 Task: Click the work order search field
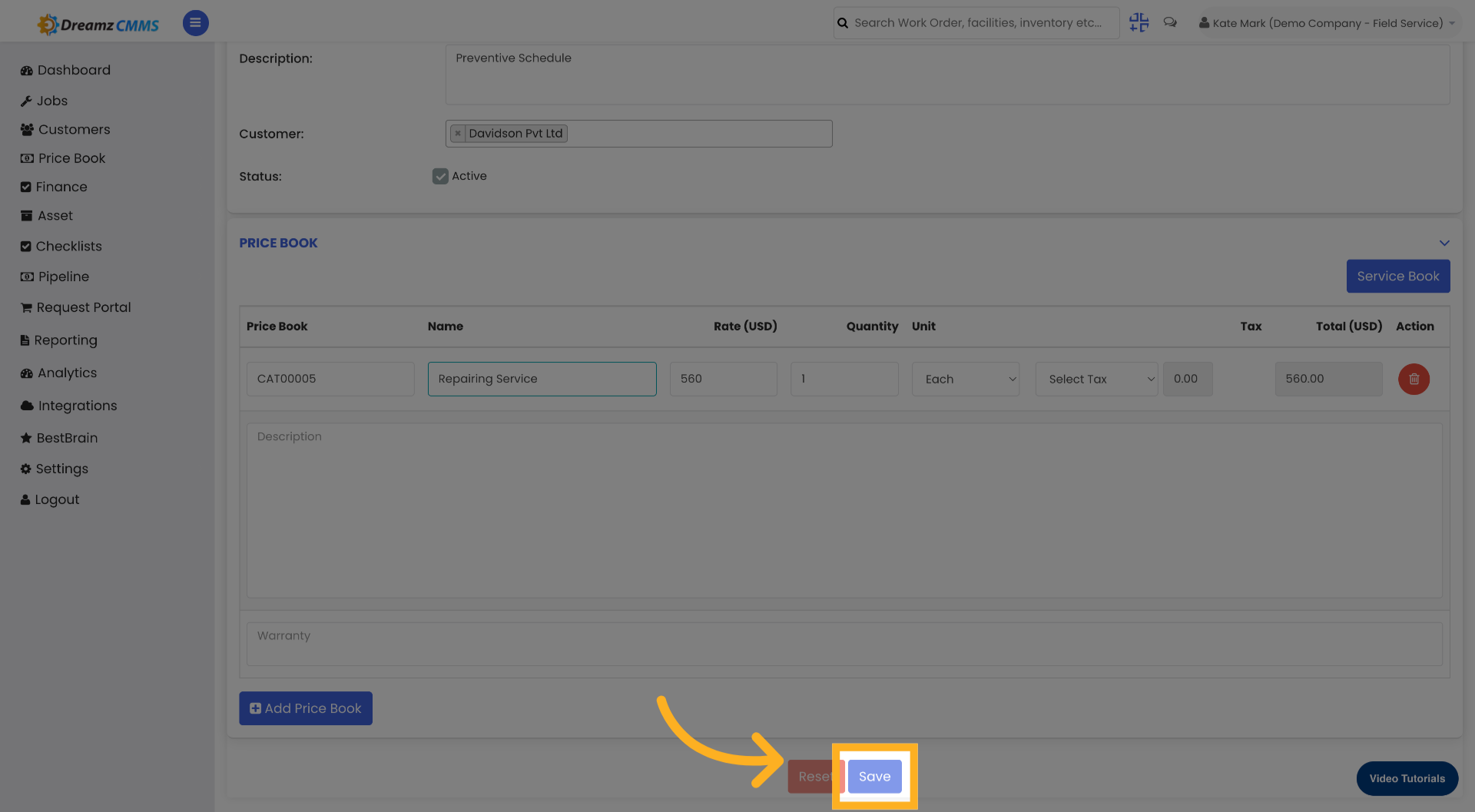click(976, 22)
